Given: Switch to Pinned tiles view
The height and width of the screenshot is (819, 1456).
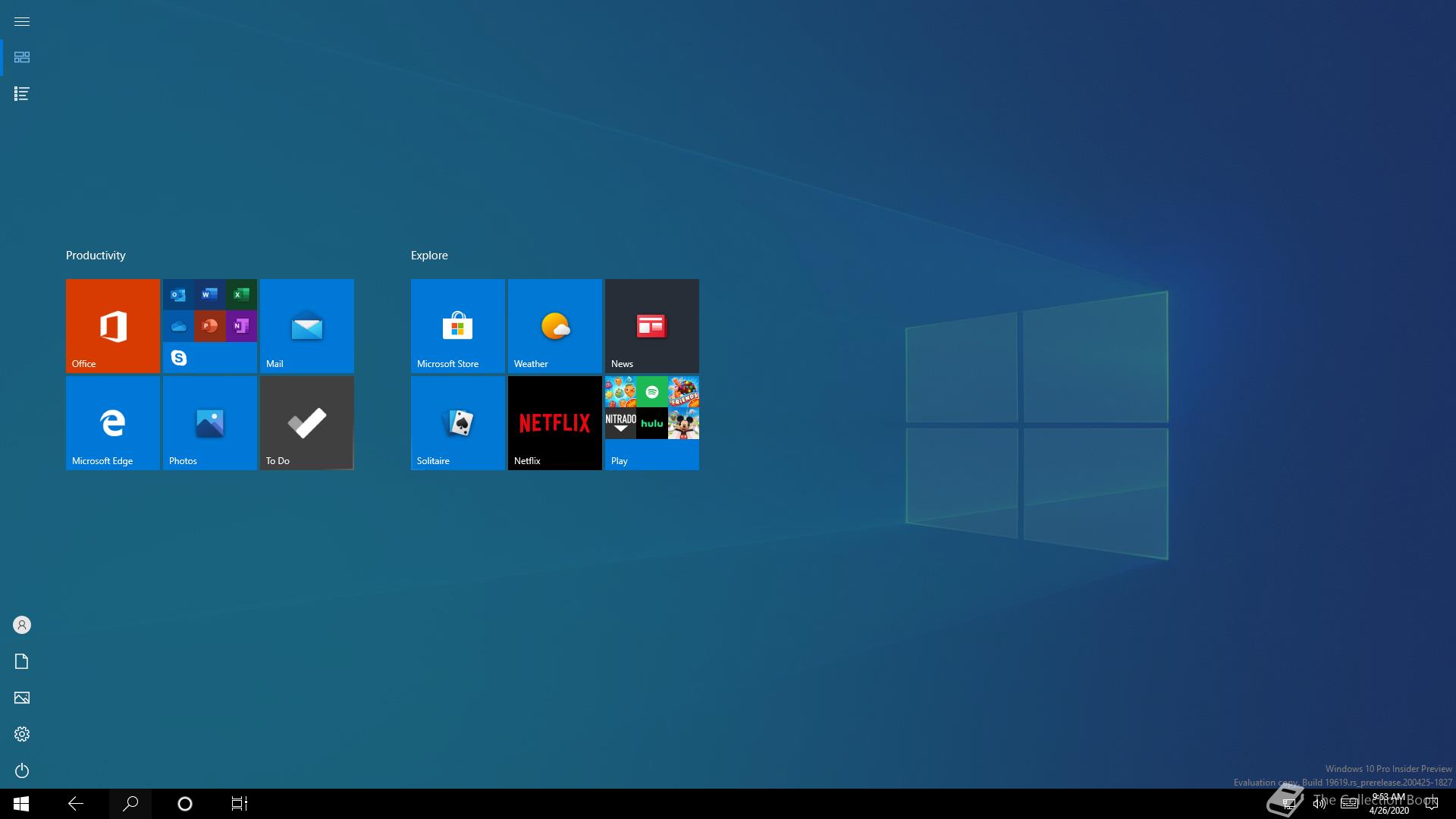Looking at the screenshot, I should point(22,58).
